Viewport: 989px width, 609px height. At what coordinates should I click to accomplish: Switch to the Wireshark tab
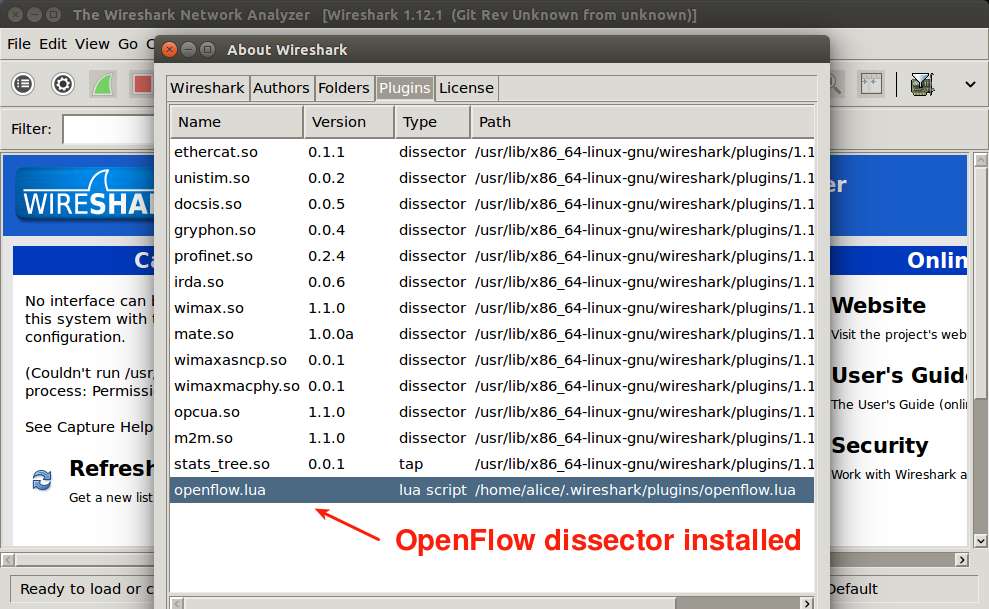click(208, 88)
